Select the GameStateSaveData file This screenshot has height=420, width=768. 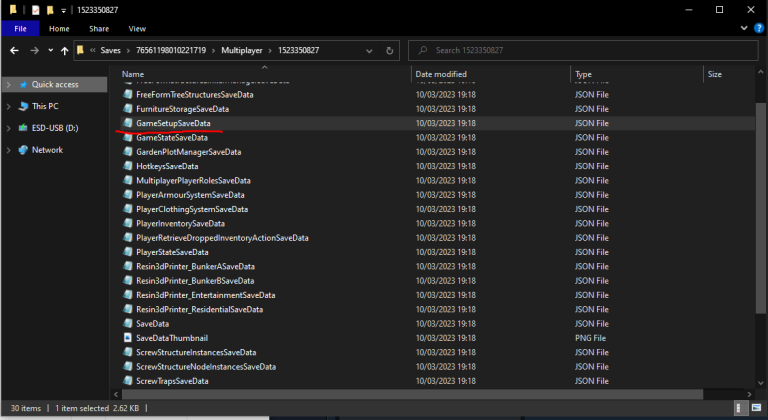tap(171, 137)
